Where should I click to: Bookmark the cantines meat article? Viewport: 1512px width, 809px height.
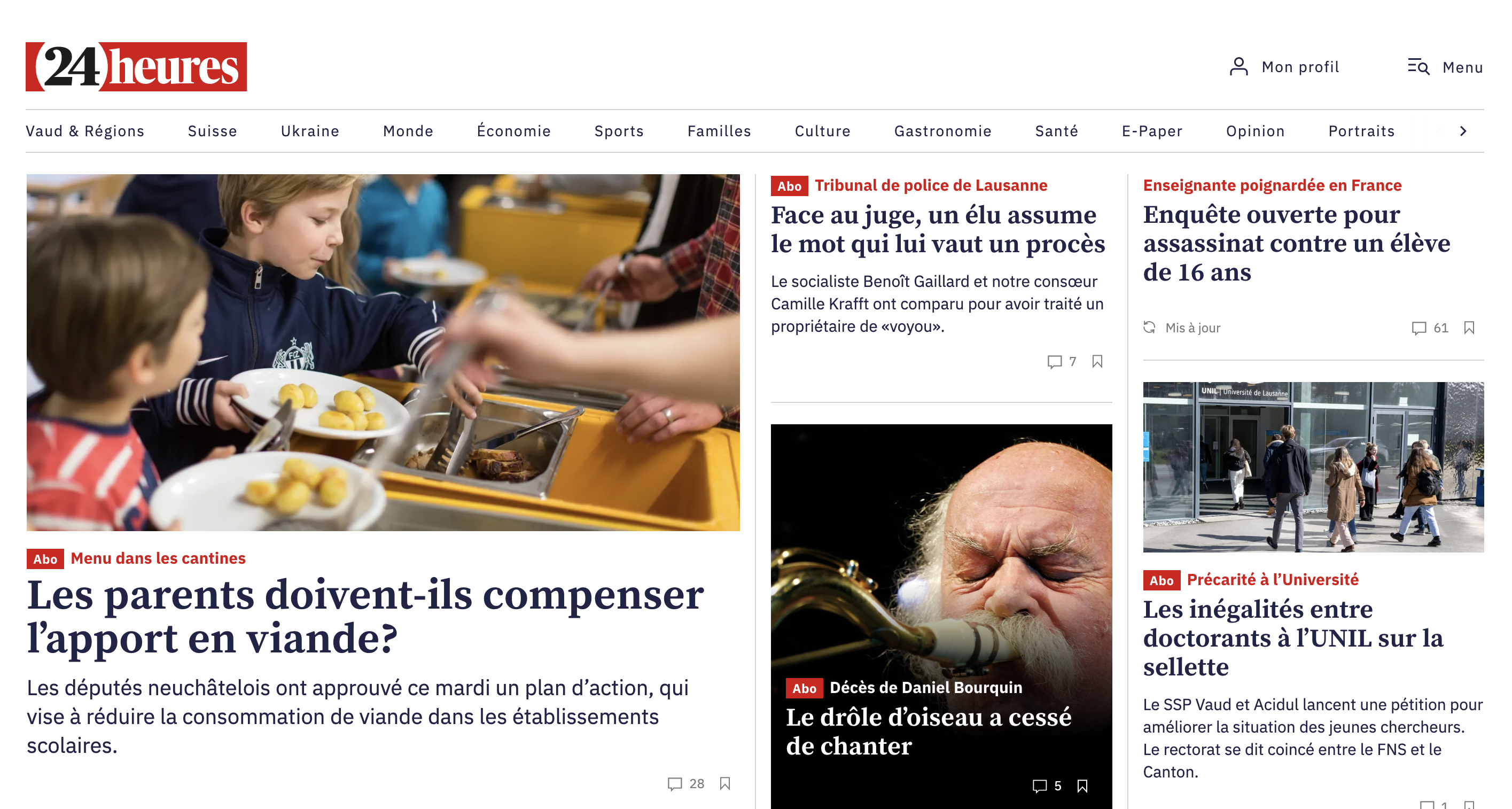[x=725, y=784]
